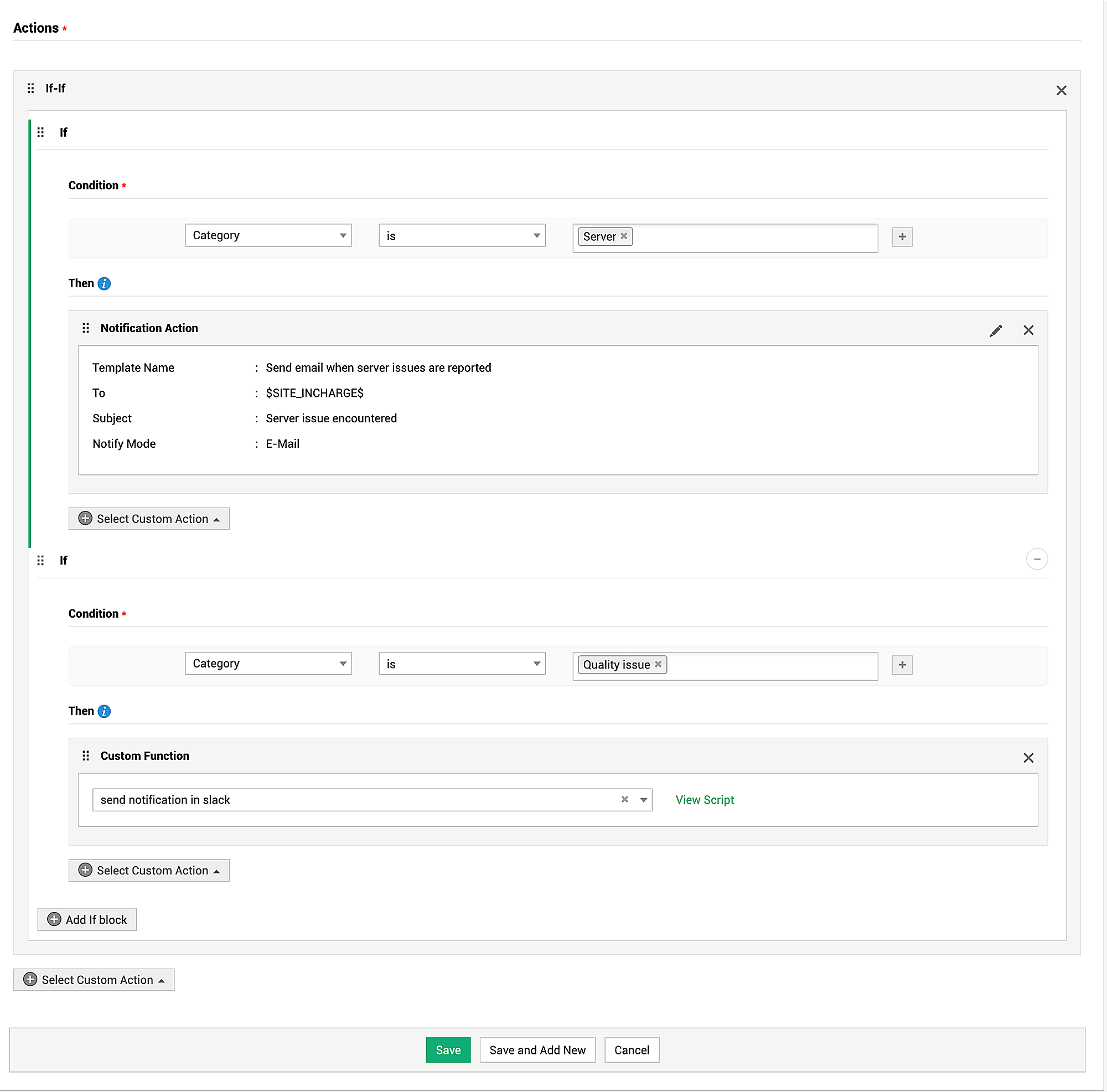1107x1092 pixels.
Task: Remove the Quality issue tag
Action: point(658,664)
